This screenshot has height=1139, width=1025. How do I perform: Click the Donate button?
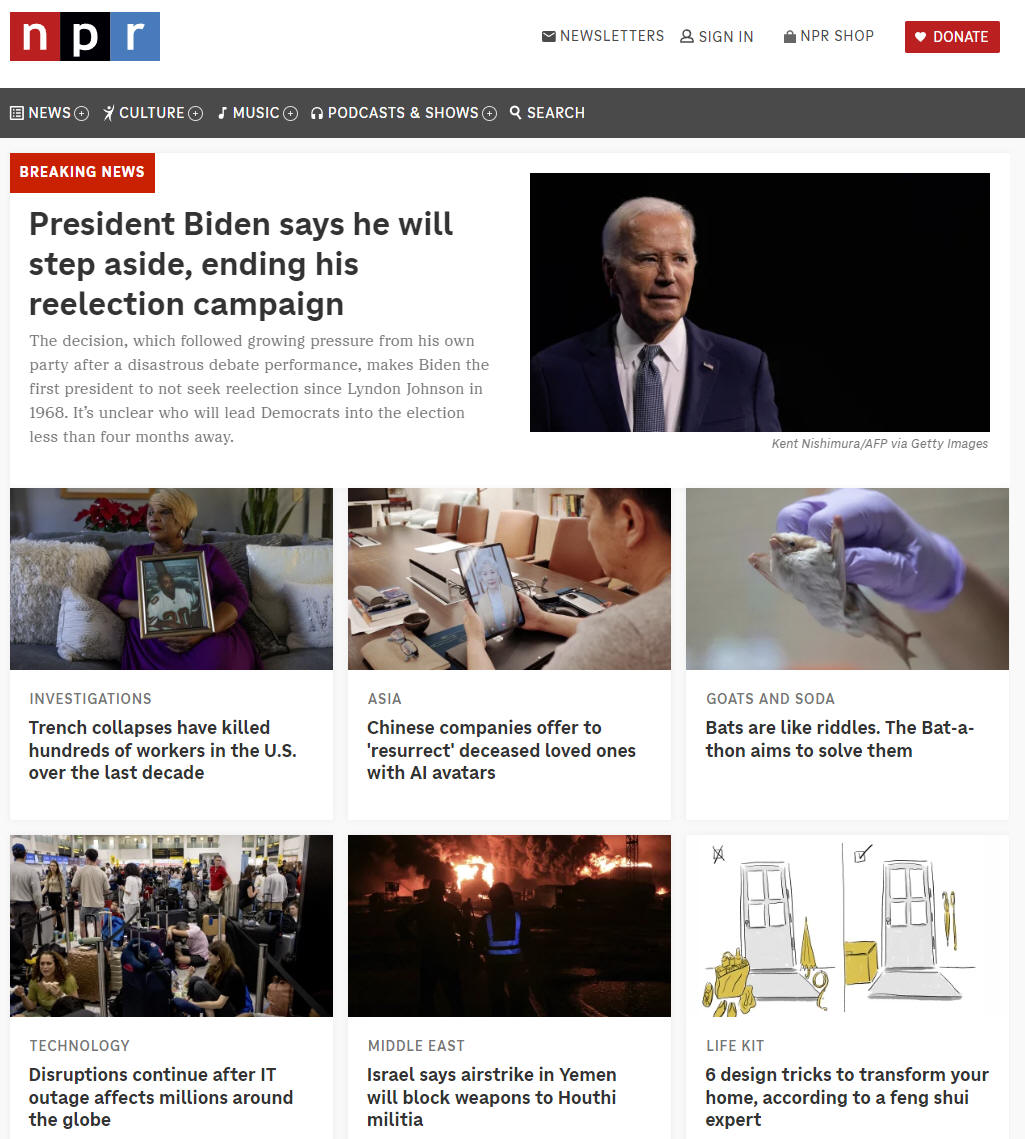click(x=952, y=37)
